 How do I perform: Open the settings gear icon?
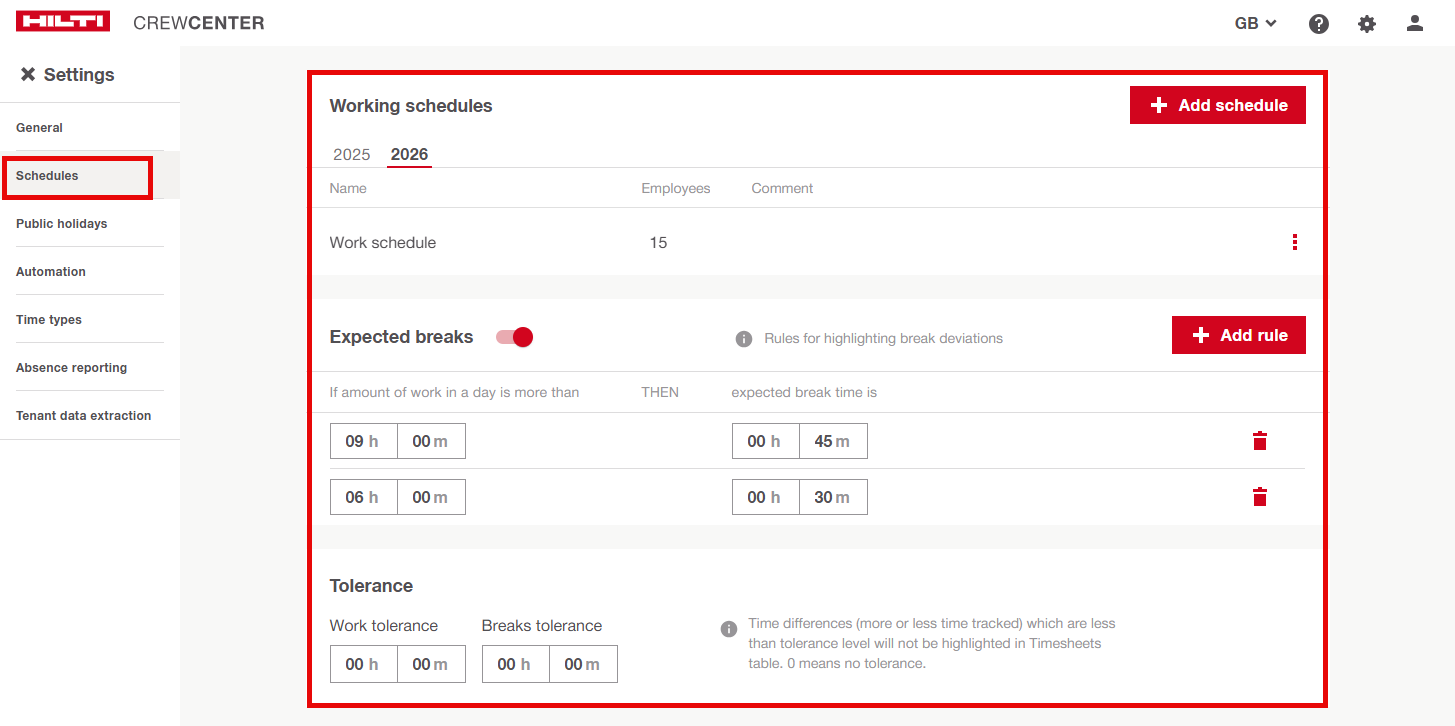coord(1367,23)
